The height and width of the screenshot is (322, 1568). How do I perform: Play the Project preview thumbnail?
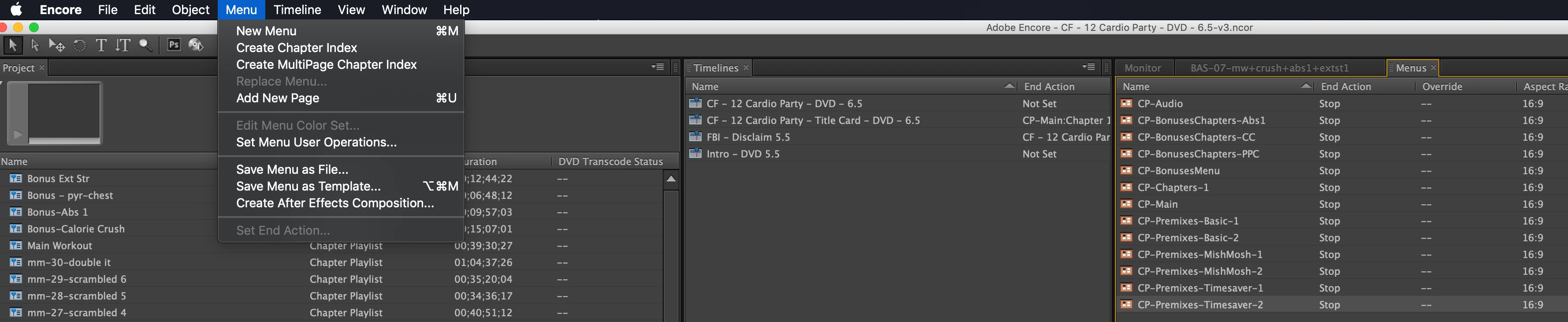[x=17, y=135]
